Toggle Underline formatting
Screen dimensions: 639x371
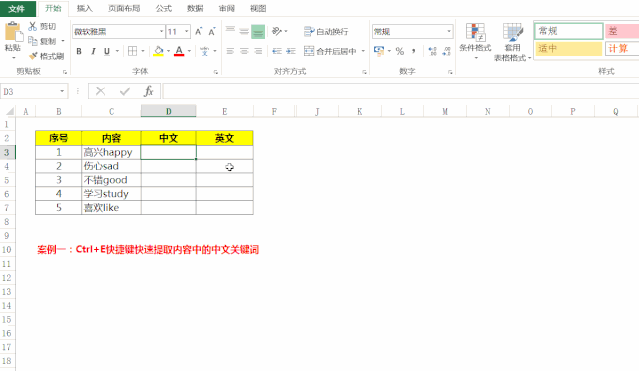[107, 51]
